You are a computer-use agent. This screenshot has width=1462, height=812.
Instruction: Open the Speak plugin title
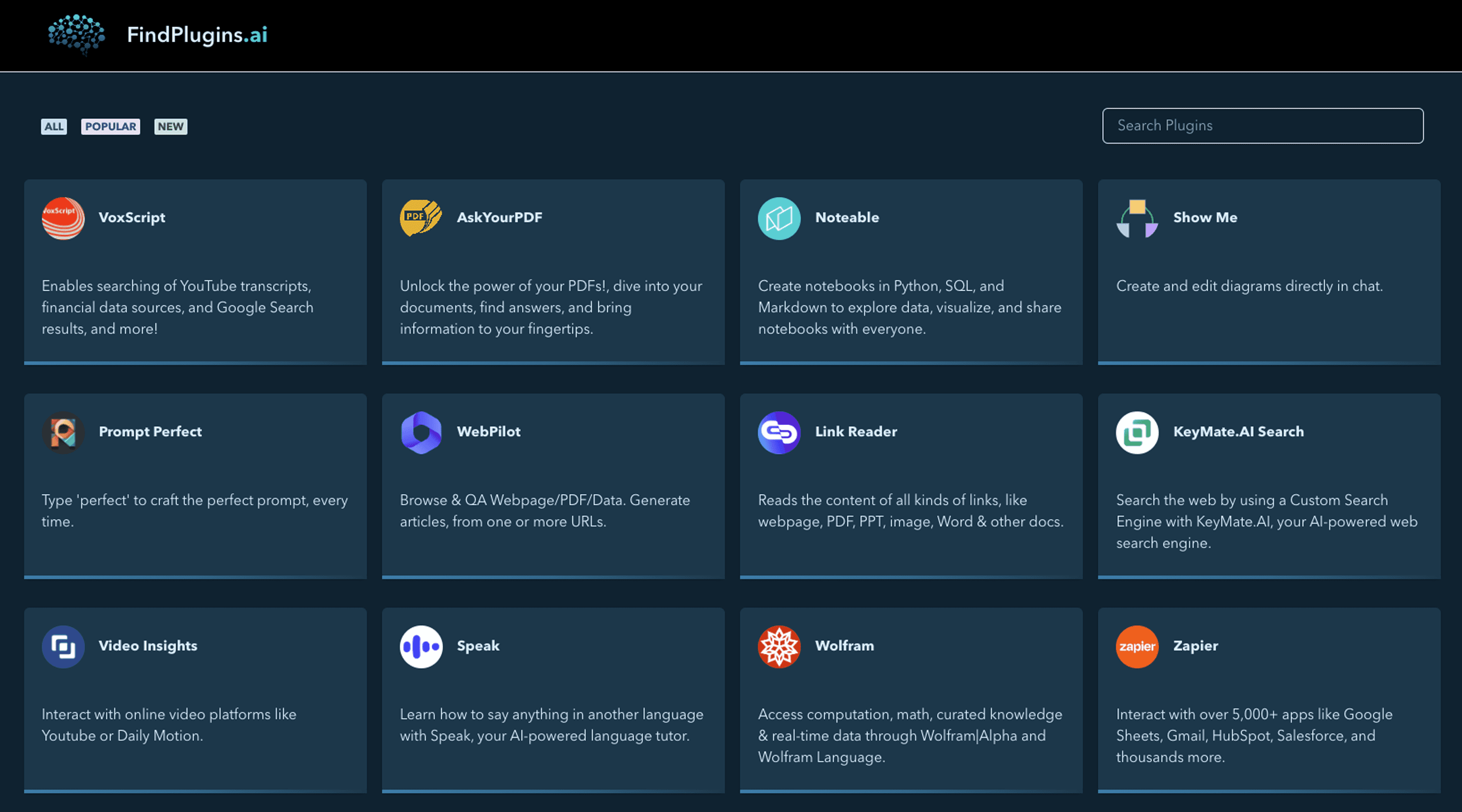tap(478, 647)
